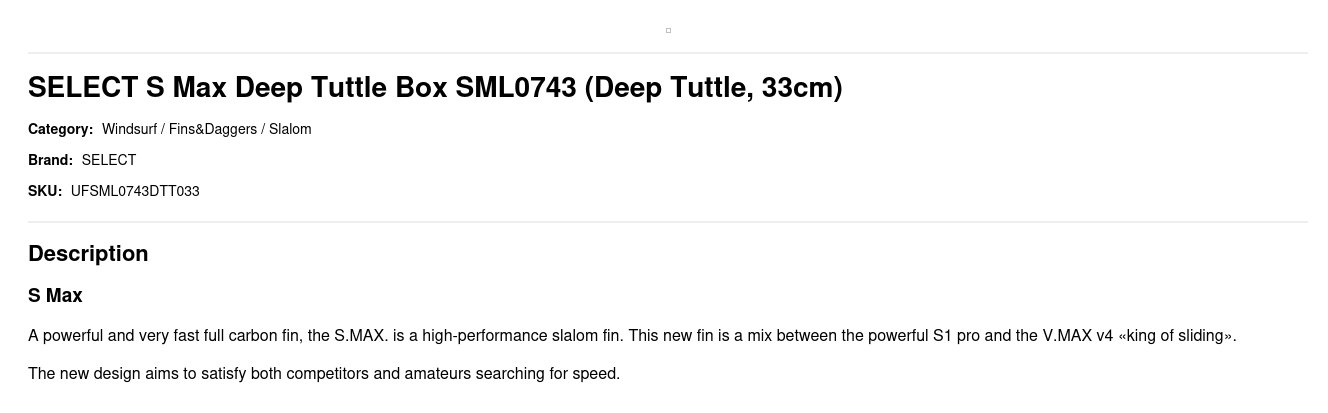1328x413 pixels.
Task: Click the SELECT S Max product title heading
Action: 435,88
